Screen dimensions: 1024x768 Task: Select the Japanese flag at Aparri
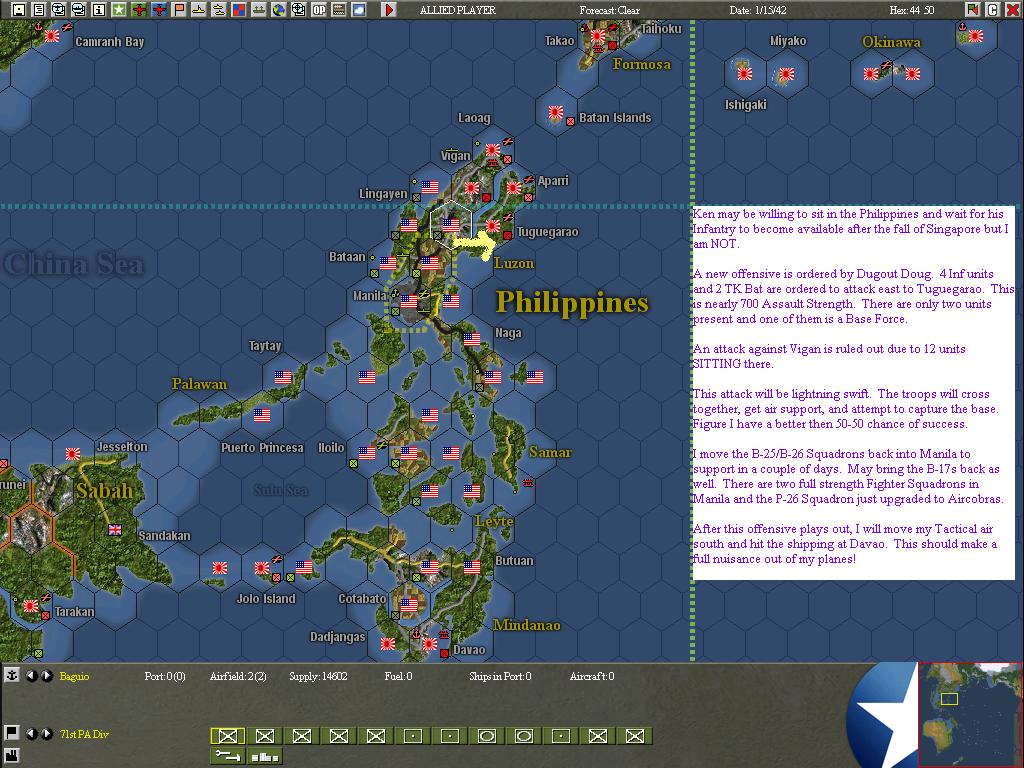(x=514, y=187)
